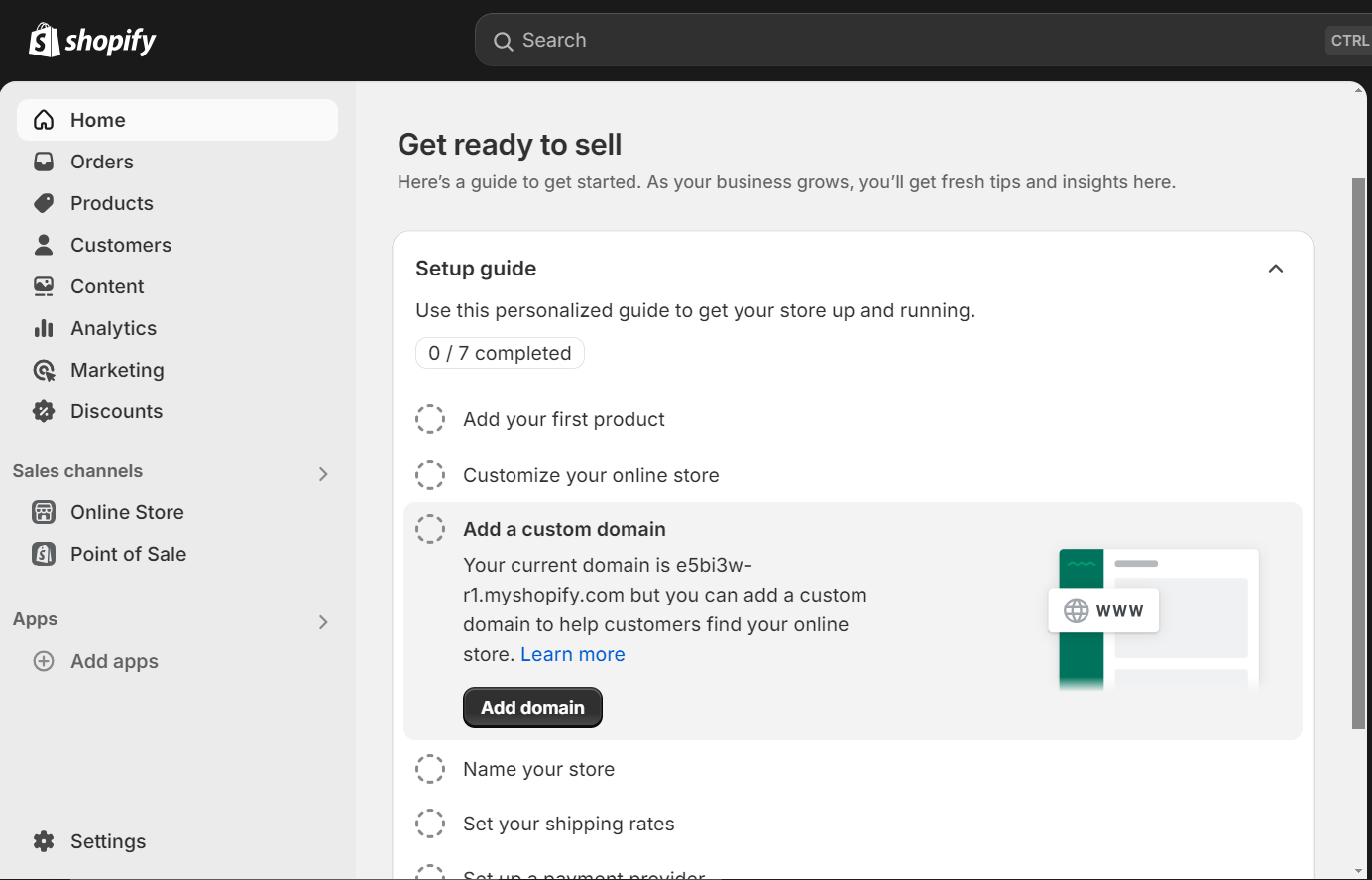Click the Content image icon
Image resolution: width=1372 pixels, height=880 pixels.
pos(44,286)
